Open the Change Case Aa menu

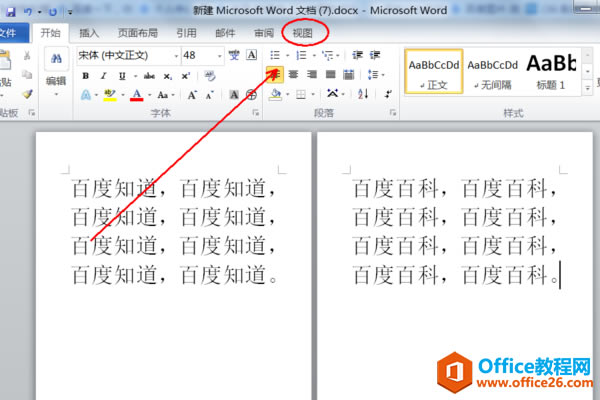[166, 95]
